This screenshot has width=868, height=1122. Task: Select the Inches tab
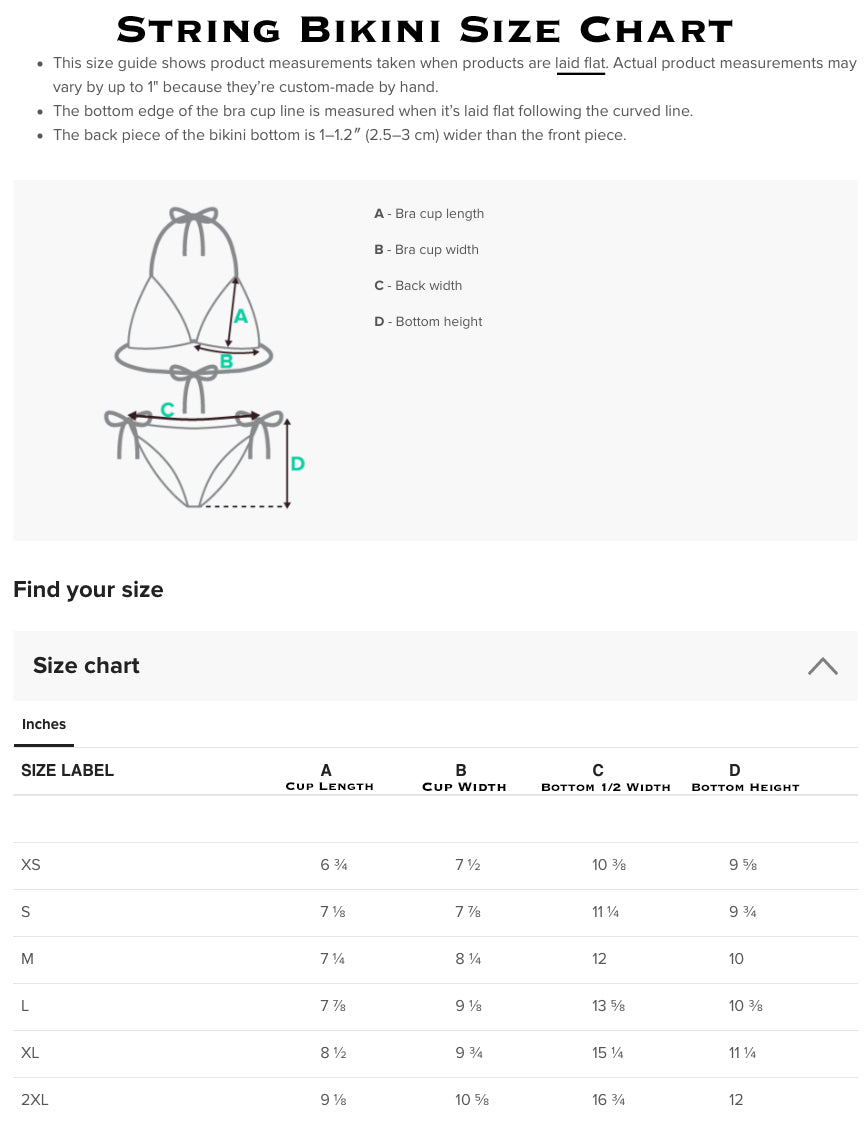[x=44, y=724]
